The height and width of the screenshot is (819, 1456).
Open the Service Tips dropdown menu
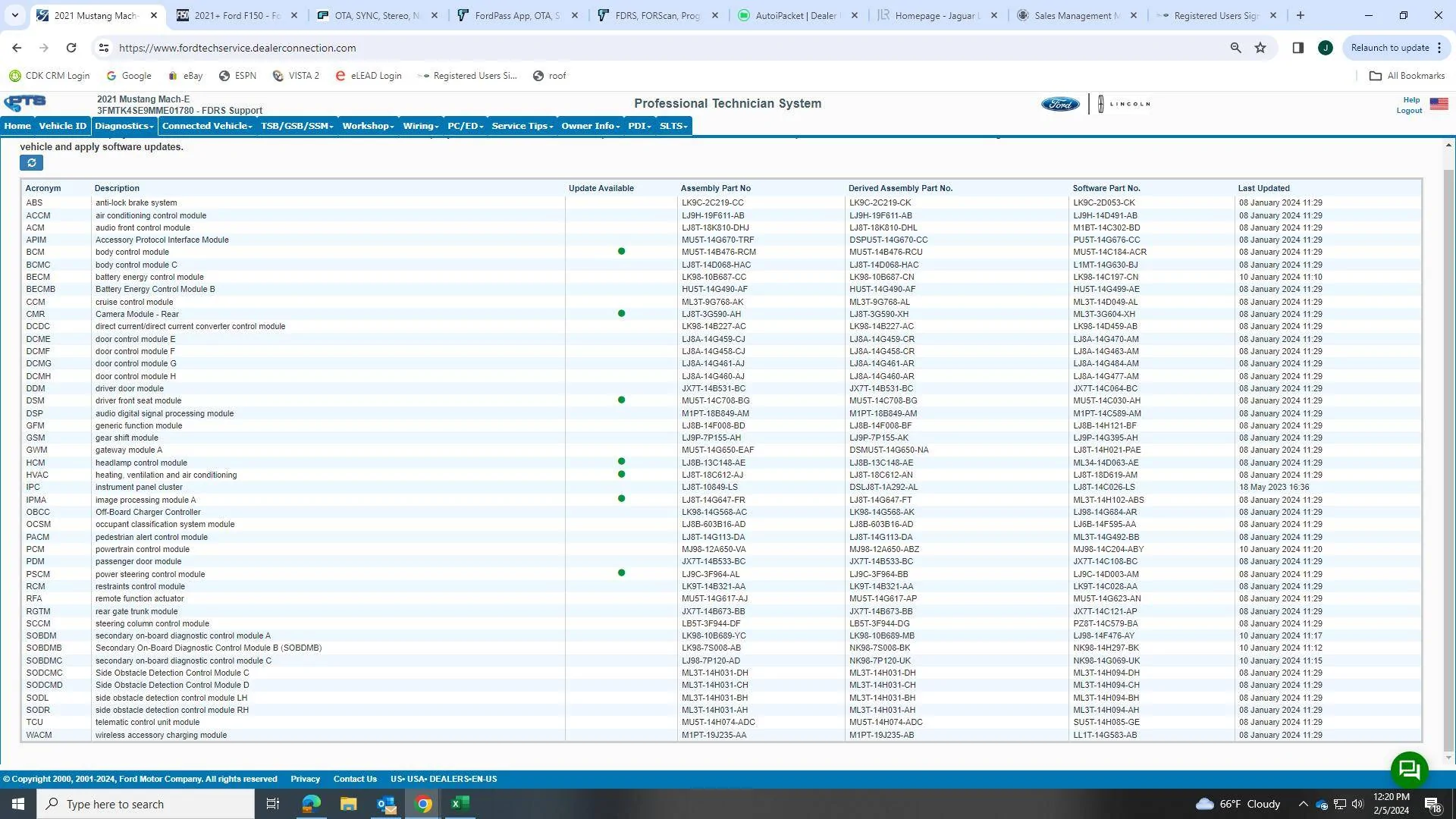click(x=522, y=126)
